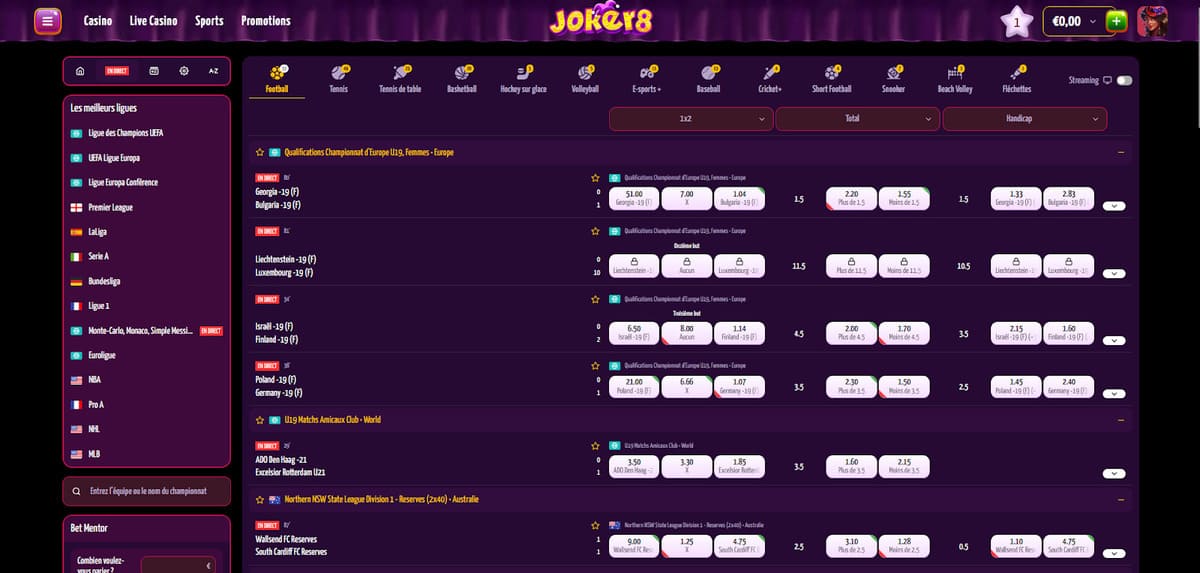Open the Promotions menu
Screen dimensions: 1200x573
point(266,20)
